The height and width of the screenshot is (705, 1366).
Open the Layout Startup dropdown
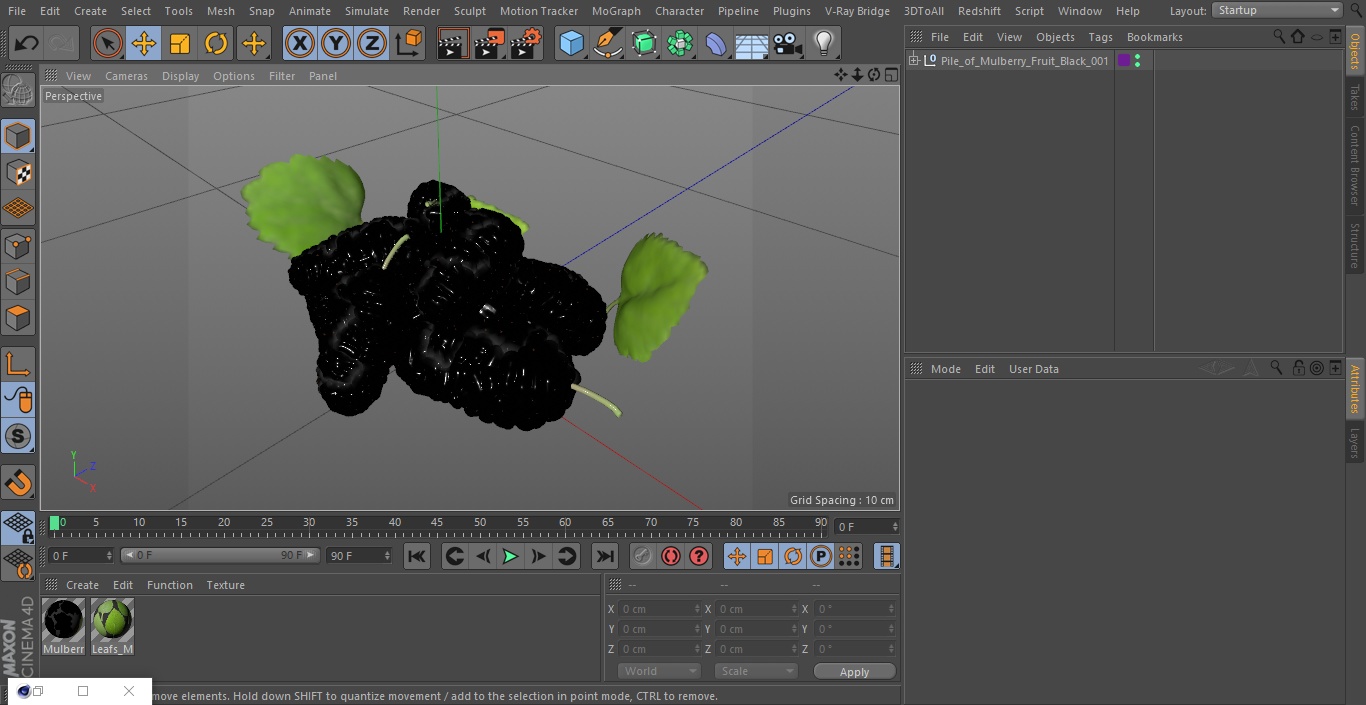(x=1277, y=10)
